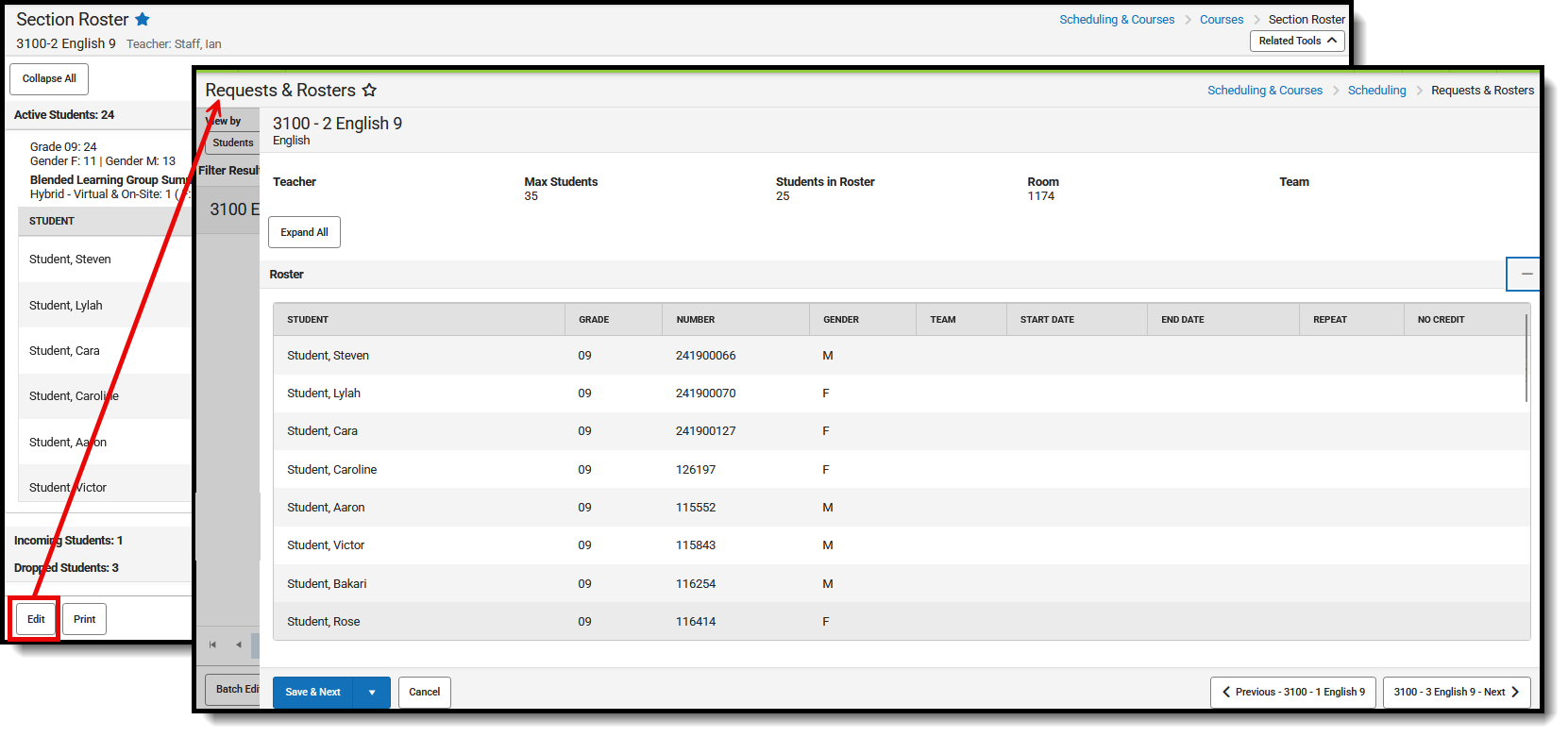Click Students in Roster value 25
Screen dimensions: 1568x737
[x=783, y=196]
